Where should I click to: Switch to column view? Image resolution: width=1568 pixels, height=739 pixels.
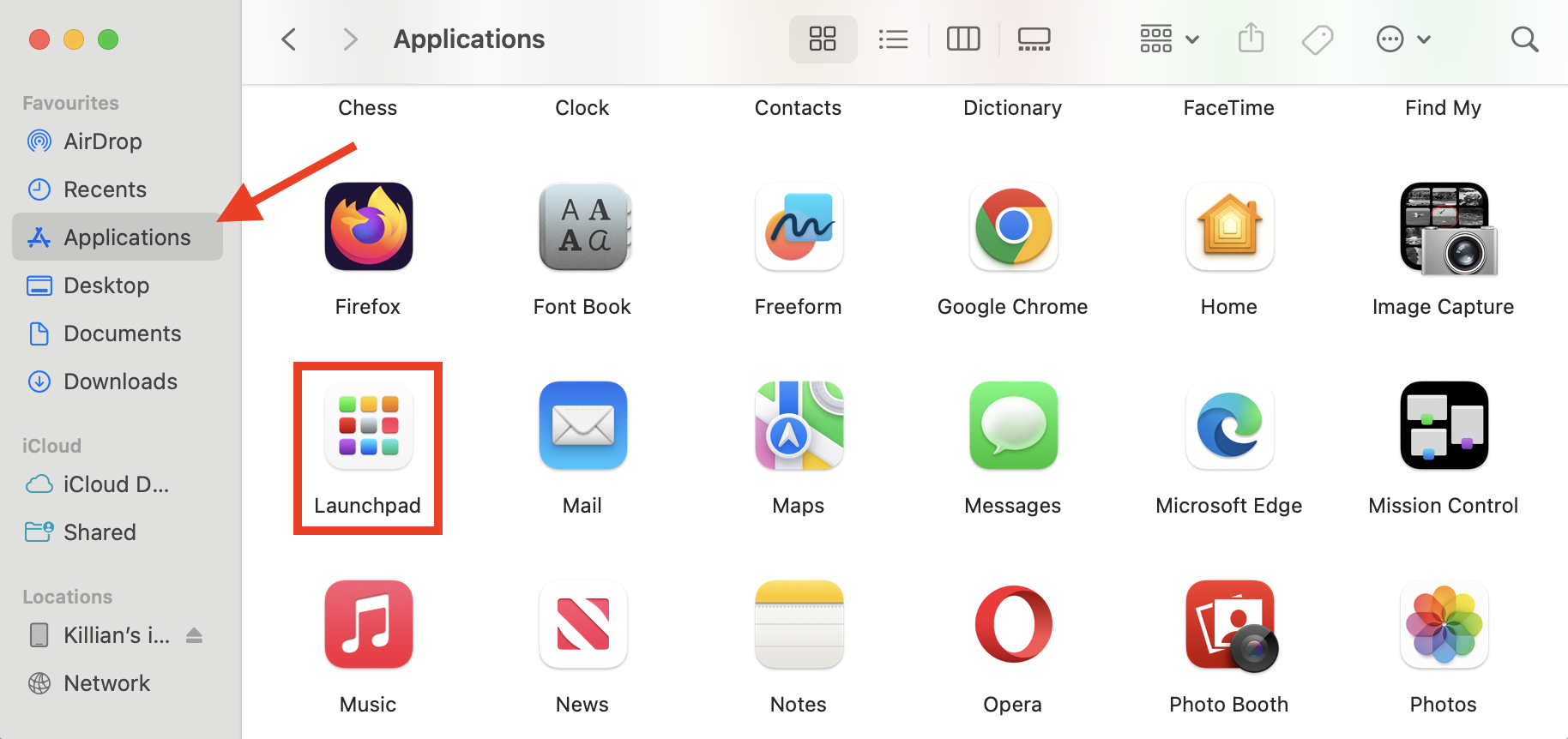[963, 39]
